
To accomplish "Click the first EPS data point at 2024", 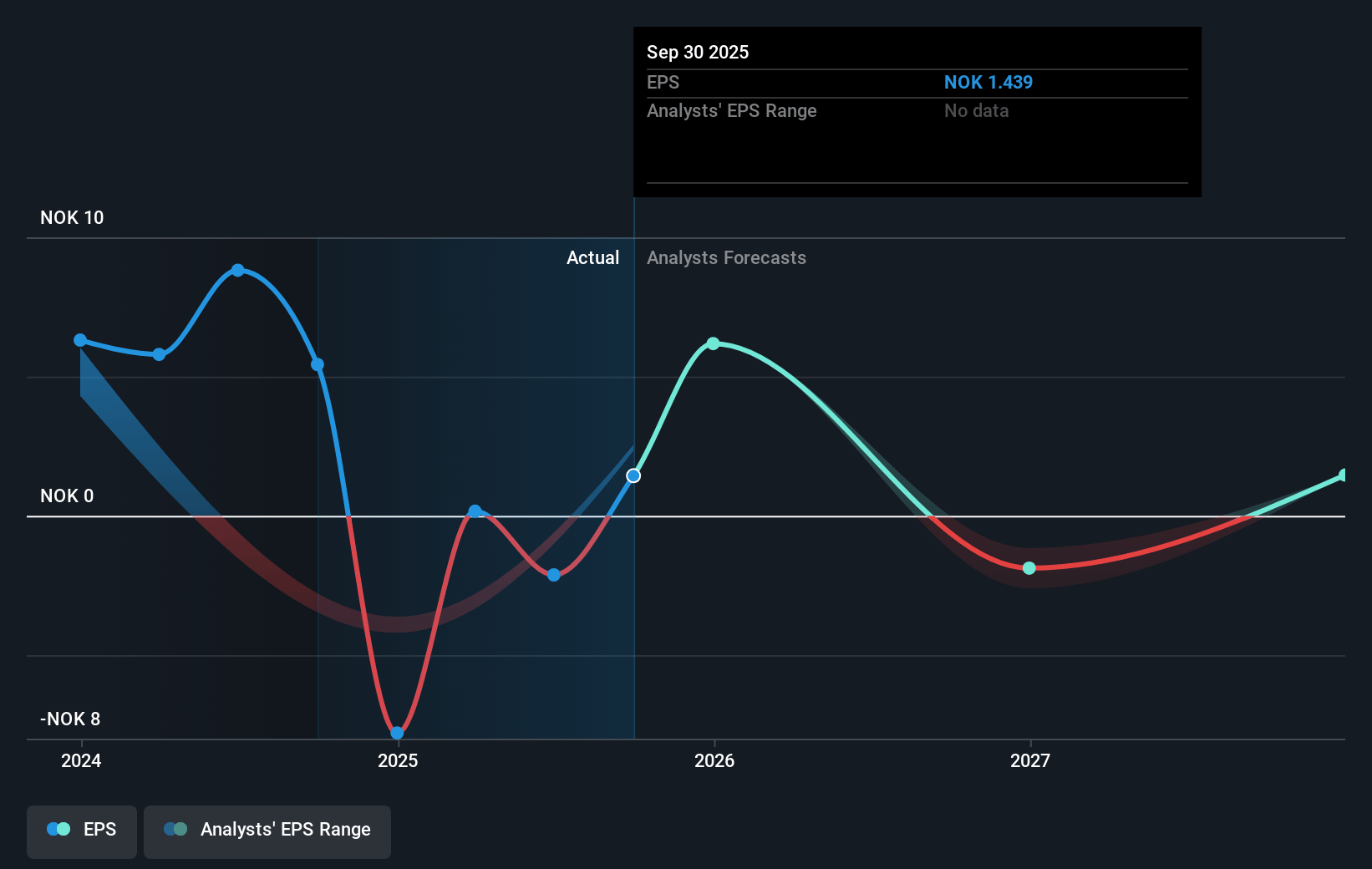I will pos(80,340).
